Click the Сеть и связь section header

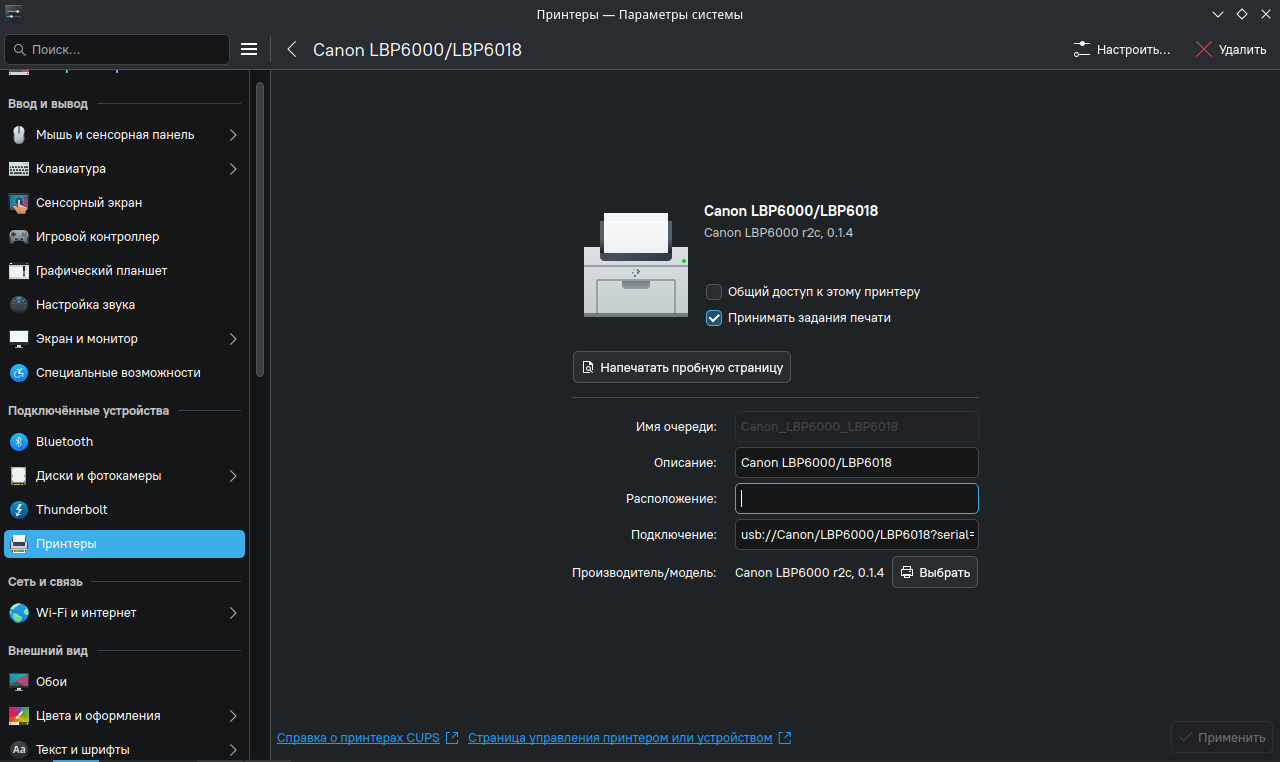(45, 582)
